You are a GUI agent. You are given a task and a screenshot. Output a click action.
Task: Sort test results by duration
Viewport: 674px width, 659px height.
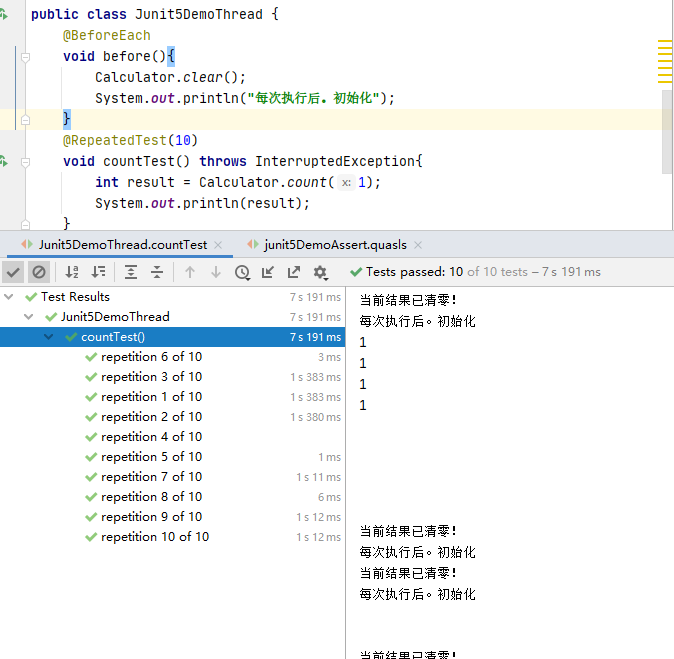click(98, 272)
